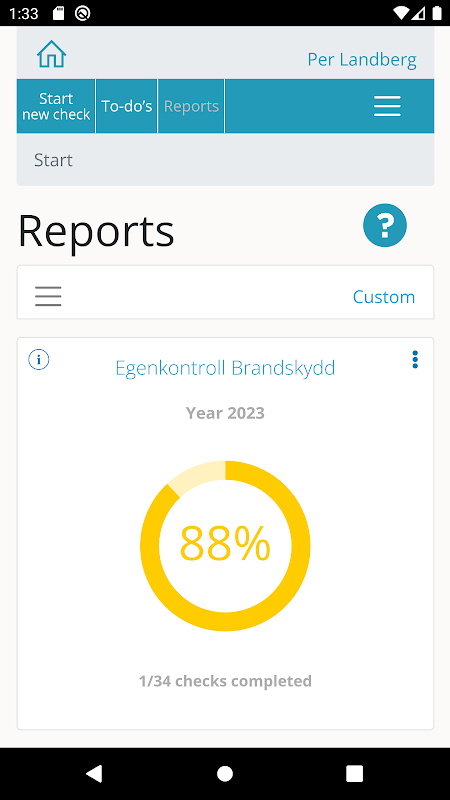
Task: Click the Year 2023 label
Action: click(x=225, y=413)
